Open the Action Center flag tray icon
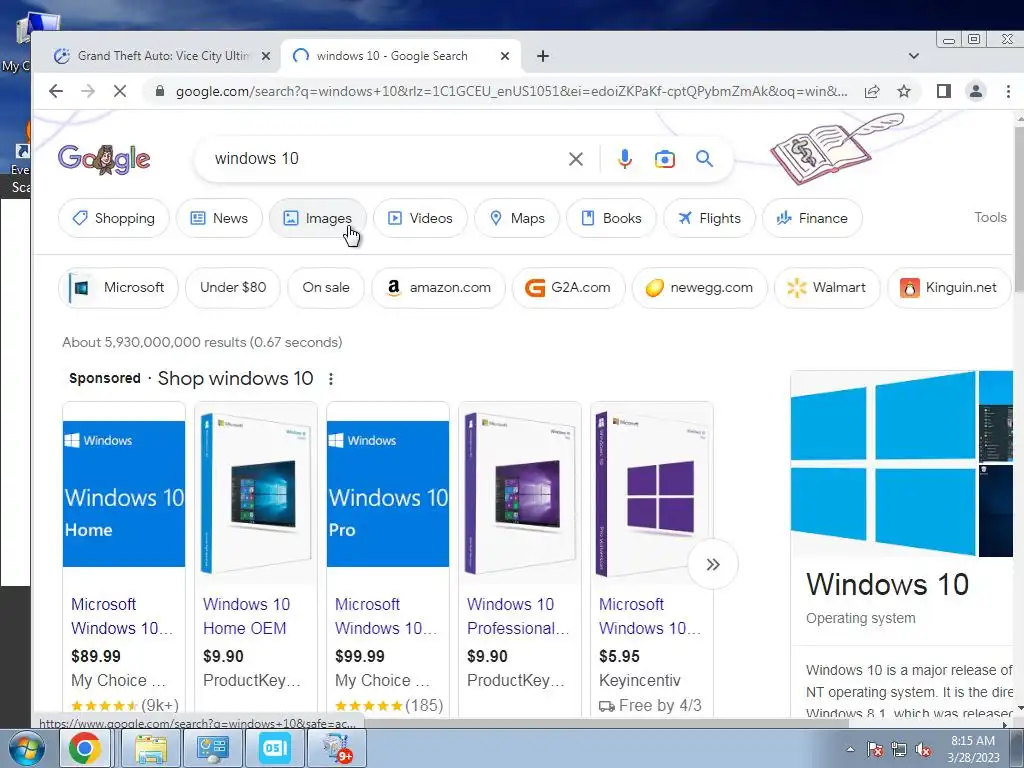The image size is (1024, 768). tap(875, 750)
